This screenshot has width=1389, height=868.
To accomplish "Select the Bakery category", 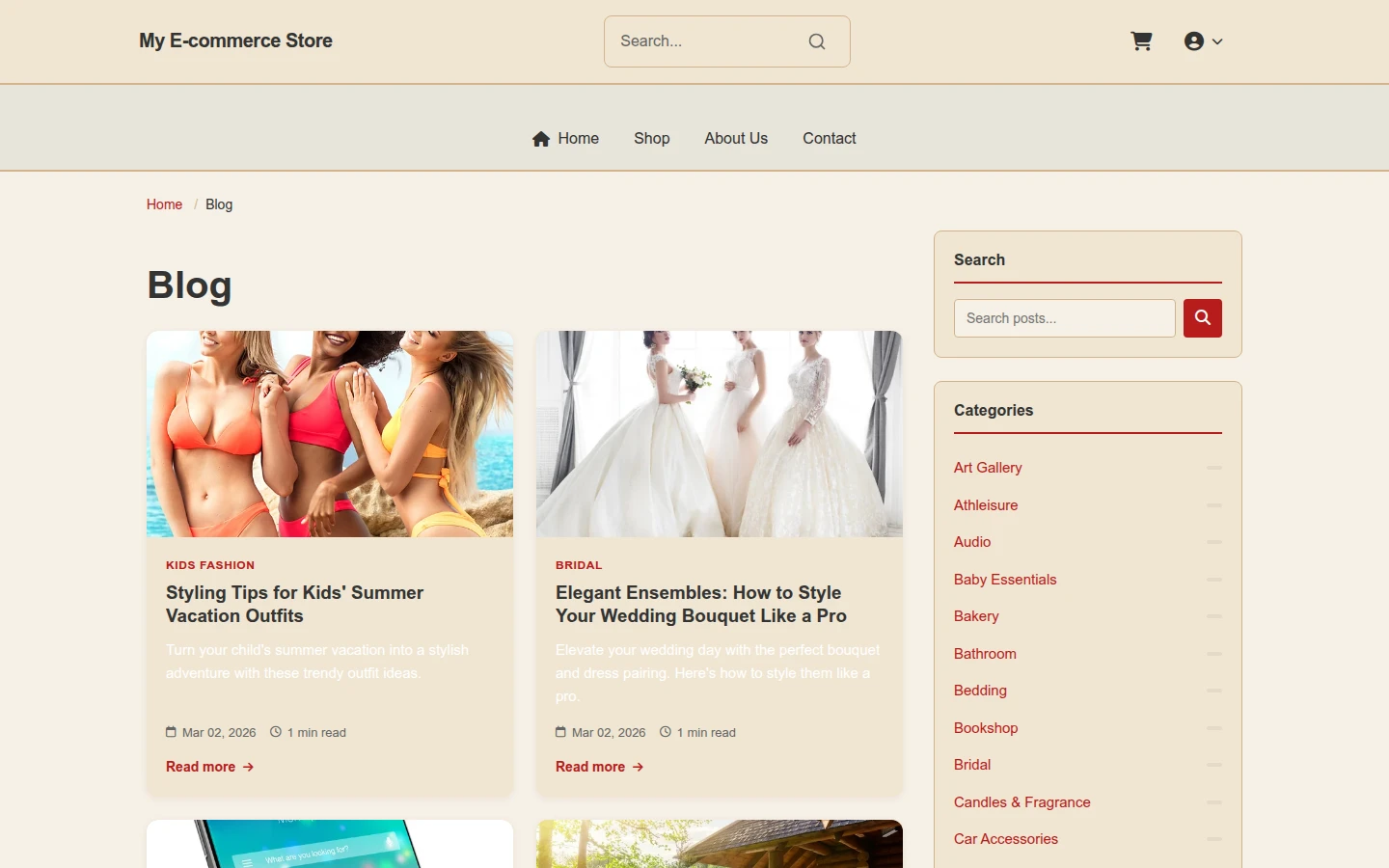I will point(976,616).
